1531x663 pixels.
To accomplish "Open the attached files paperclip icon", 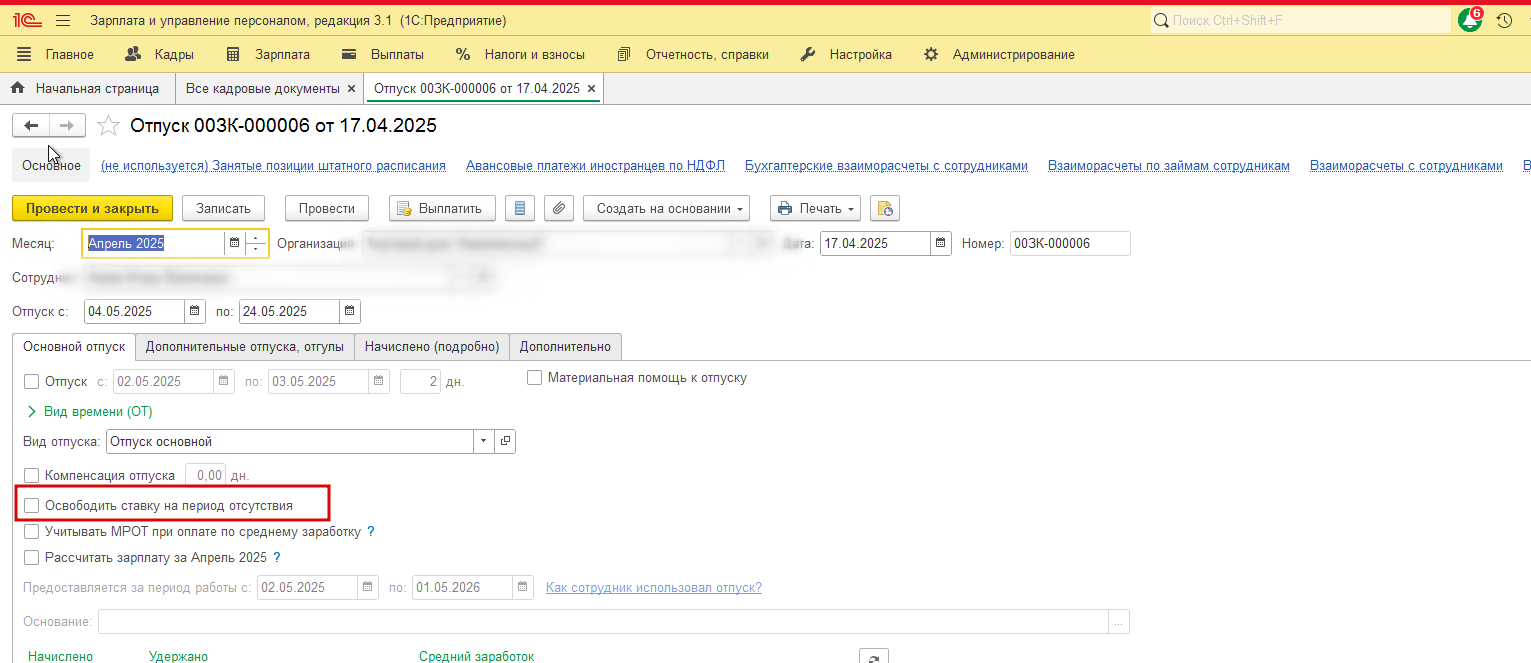I will coord(559,208).
